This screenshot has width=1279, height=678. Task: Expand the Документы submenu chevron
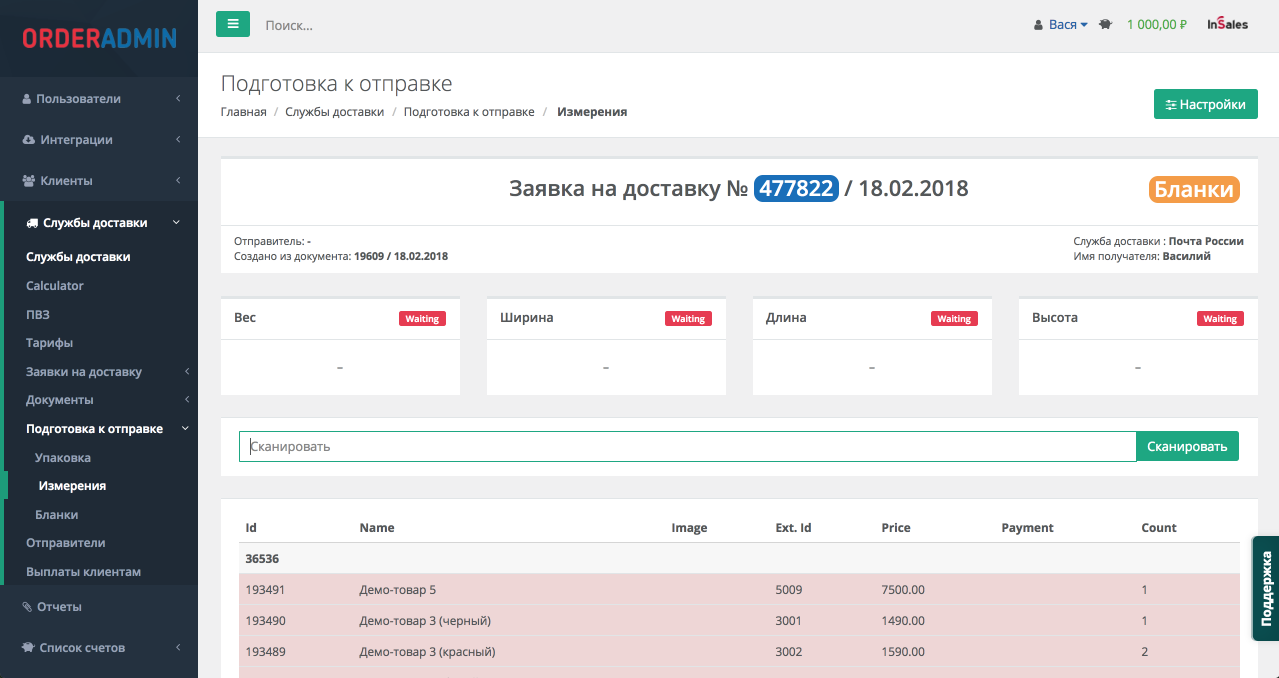point(187,400)
